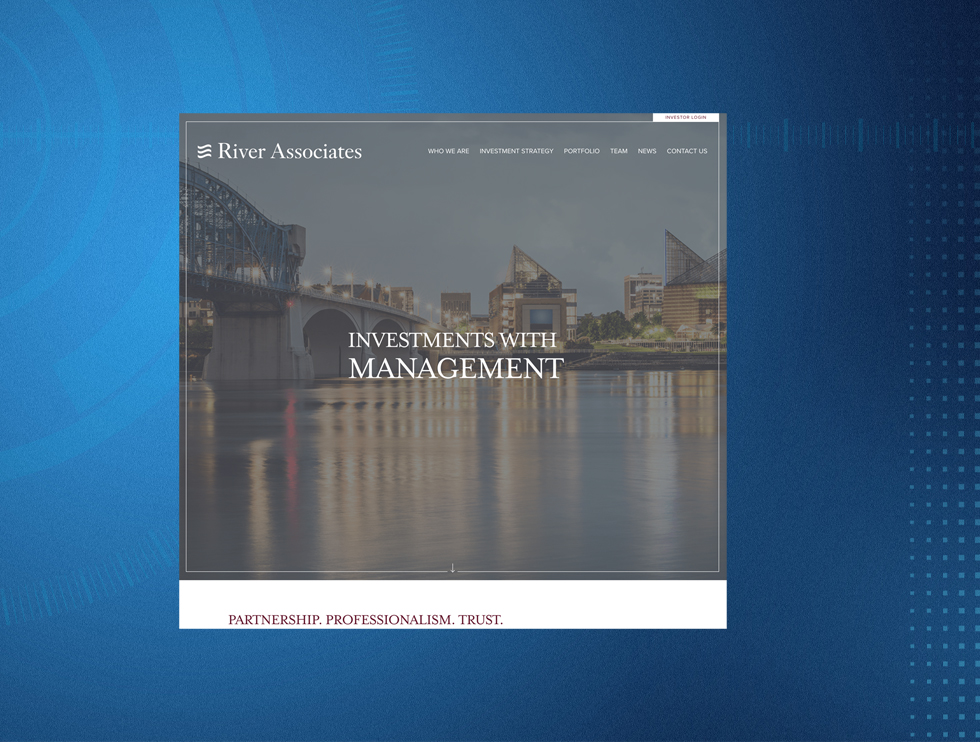Select the Team menu item
The width and height of the screenshot is (980, 742).
click(619, 151)
